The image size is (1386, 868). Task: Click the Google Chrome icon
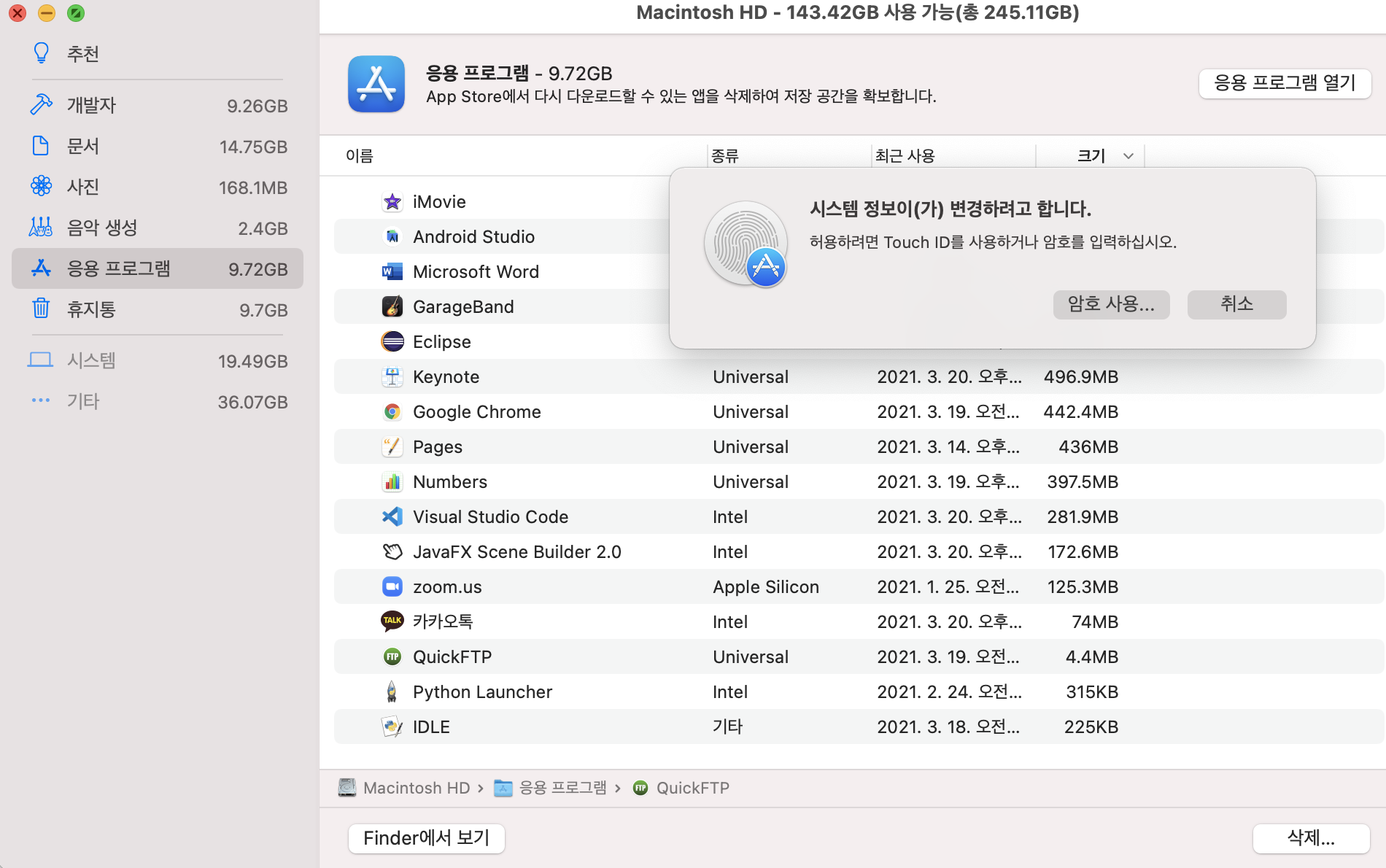pyautogui.click(x=392, y=412)
